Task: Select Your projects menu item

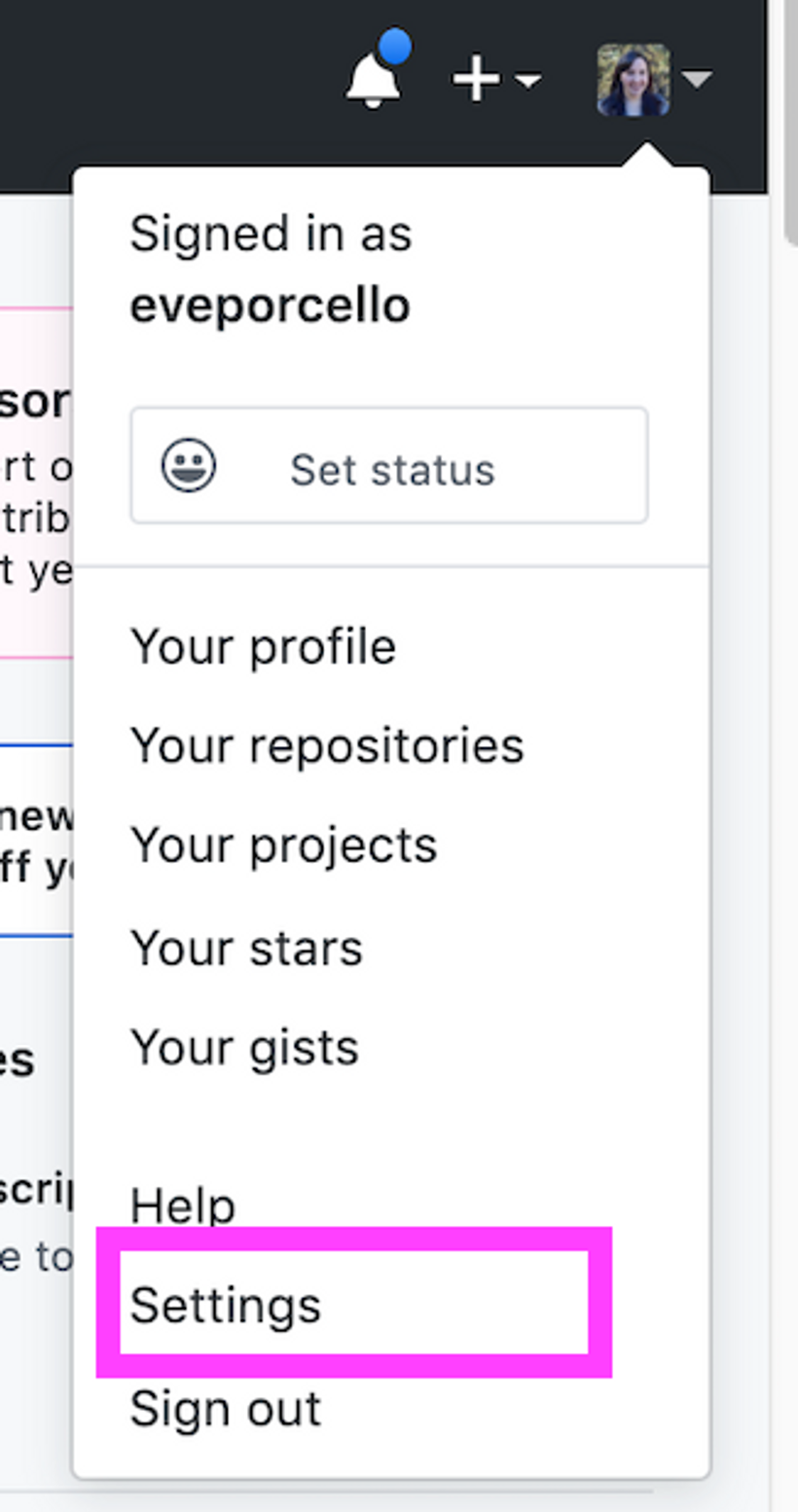Action: (283, 846)
